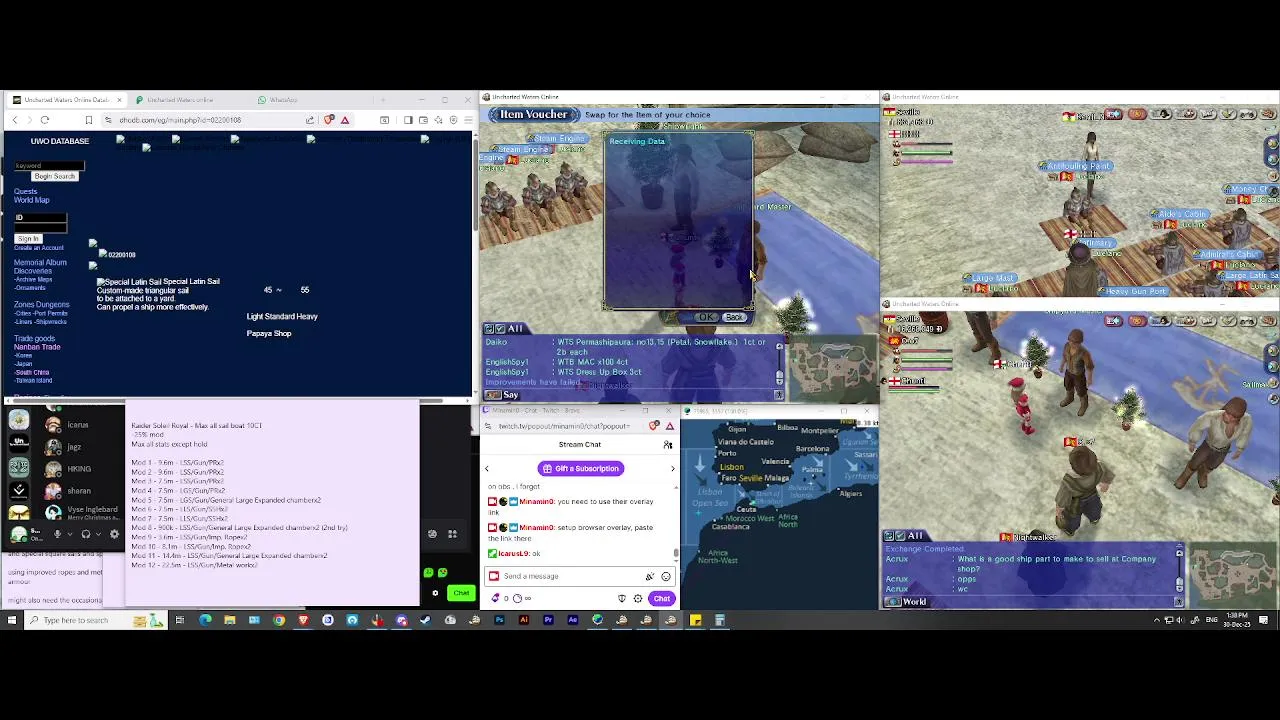This screenshot has width=1280, height=720.
Task: Open Twitch chat settings gear
Action: tap(638, 598)
